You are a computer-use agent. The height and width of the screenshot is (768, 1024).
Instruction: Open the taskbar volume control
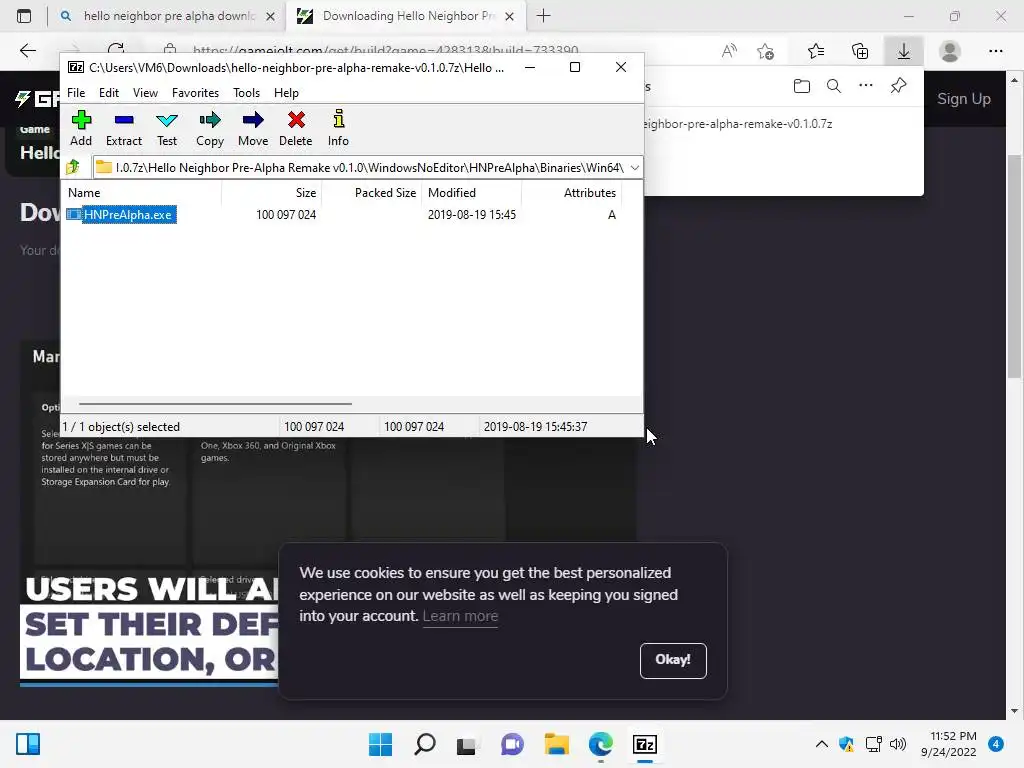(899, 744)
